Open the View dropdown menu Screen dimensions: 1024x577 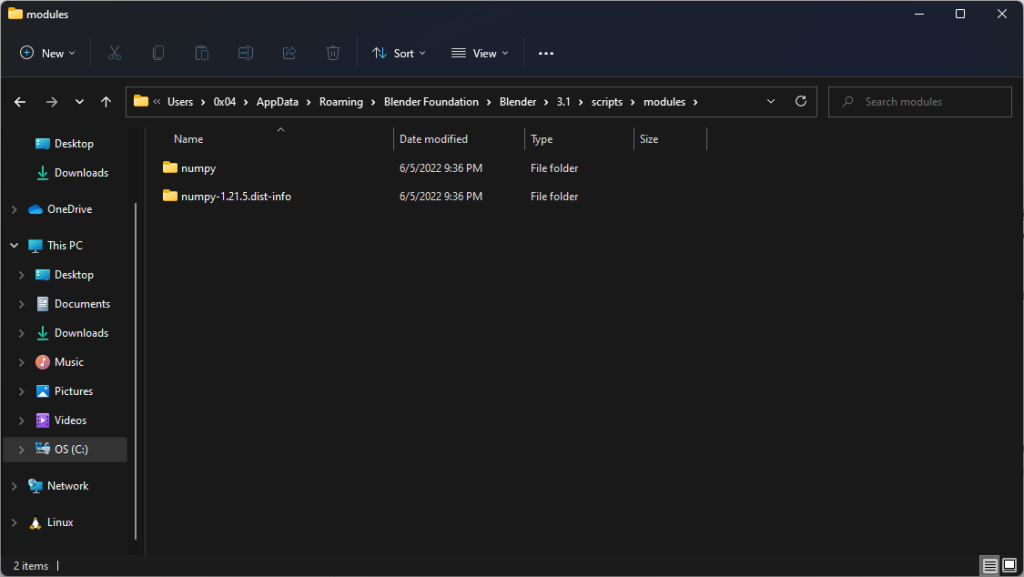click(480, 53)
